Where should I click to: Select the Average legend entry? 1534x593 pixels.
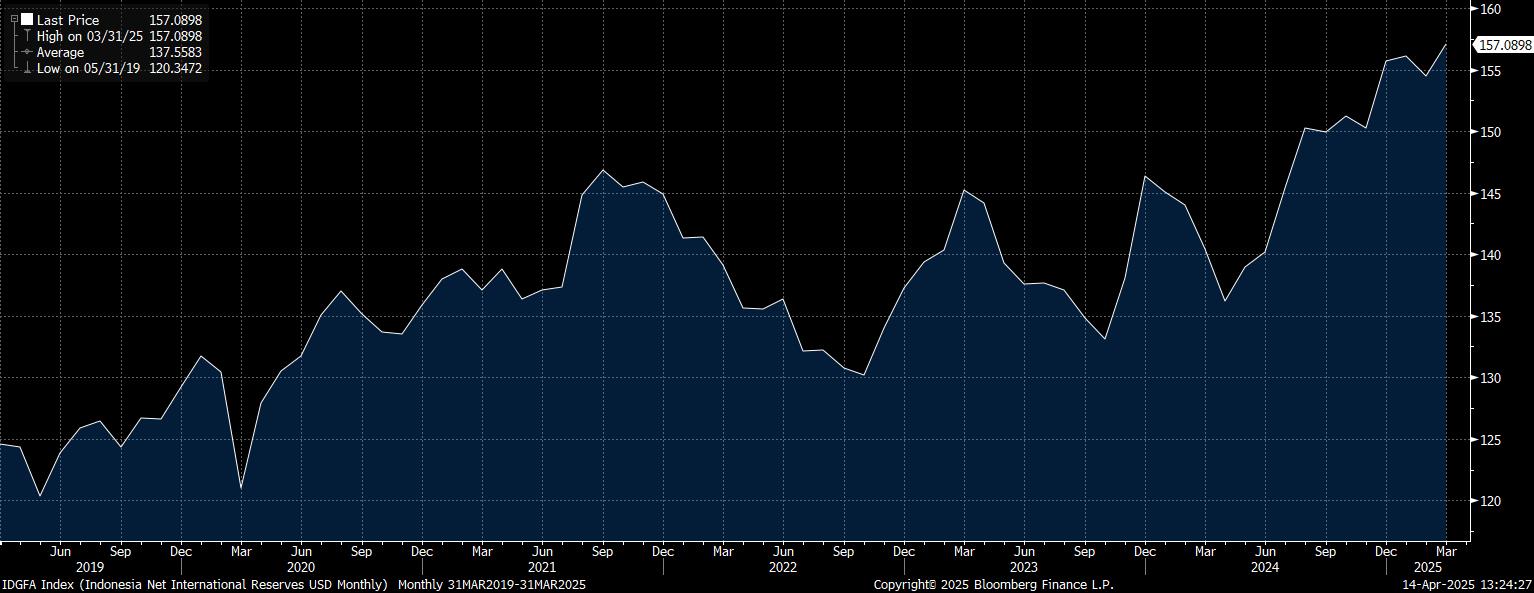61,52
